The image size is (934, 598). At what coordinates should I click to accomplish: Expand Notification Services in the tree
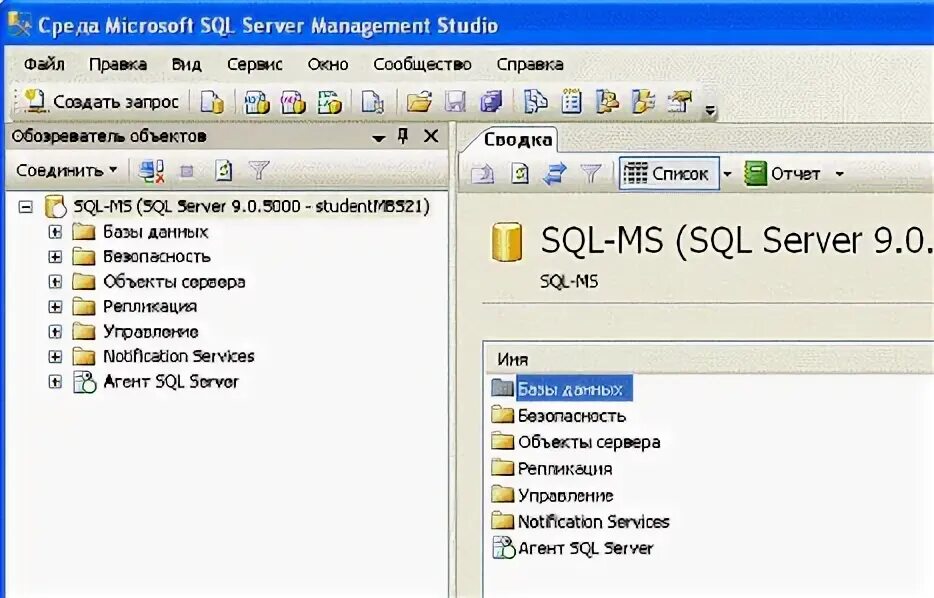click(x=55, y=356)
